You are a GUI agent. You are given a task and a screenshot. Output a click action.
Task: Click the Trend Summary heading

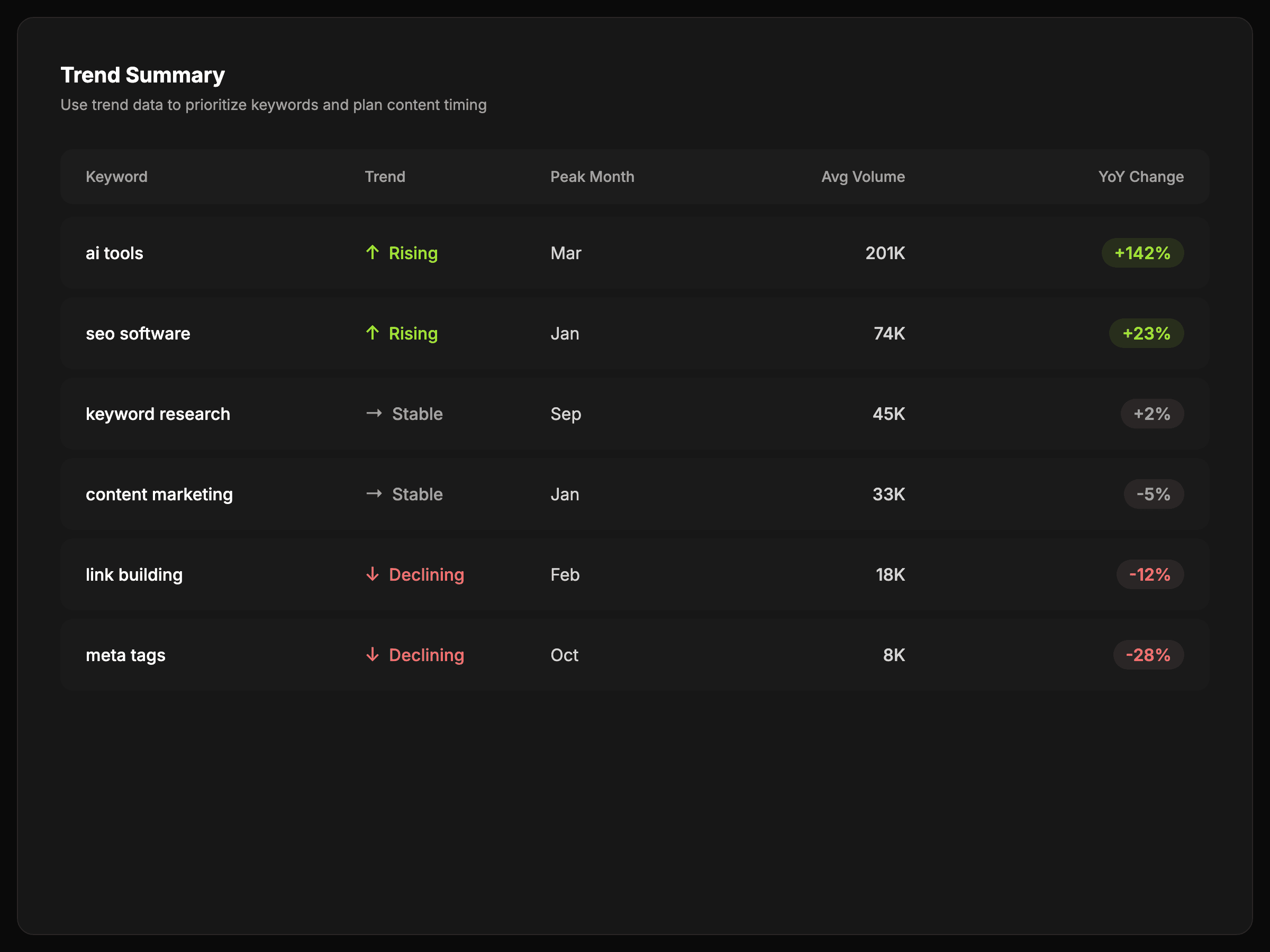pos(143,75)
